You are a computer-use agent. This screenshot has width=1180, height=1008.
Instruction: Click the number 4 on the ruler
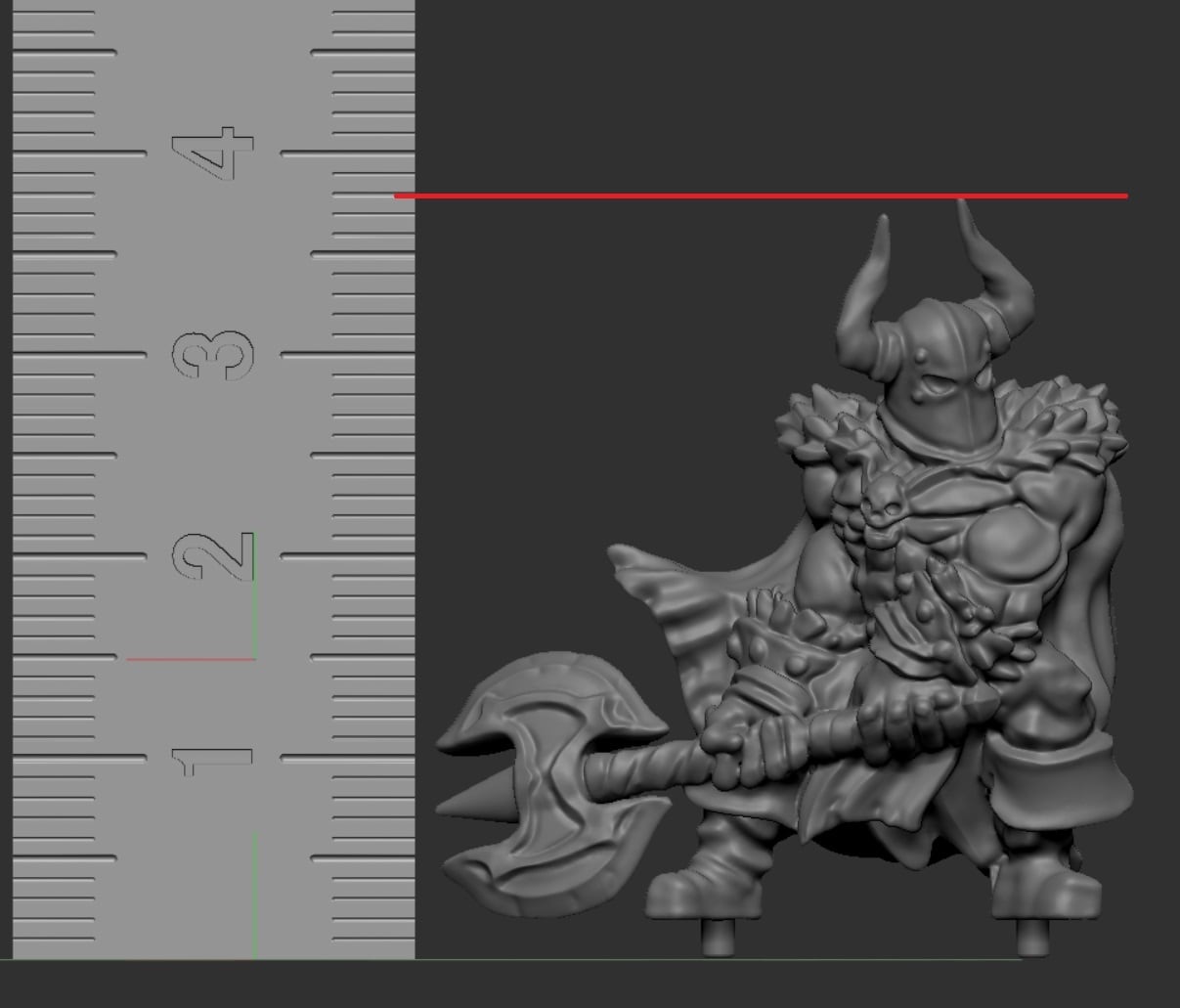(213, 153)
